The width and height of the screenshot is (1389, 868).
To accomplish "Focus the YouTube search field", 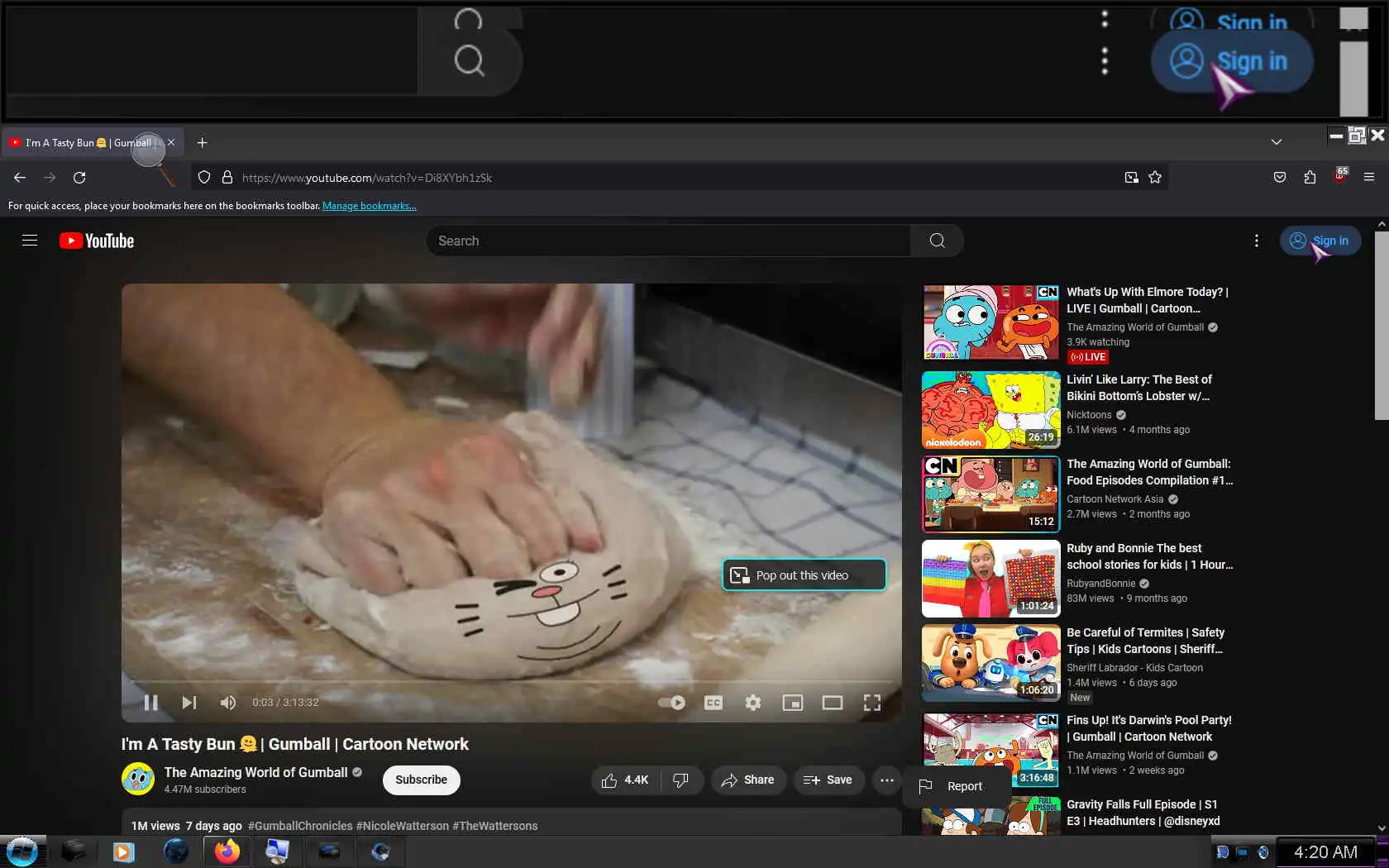I will pos(668,241).
